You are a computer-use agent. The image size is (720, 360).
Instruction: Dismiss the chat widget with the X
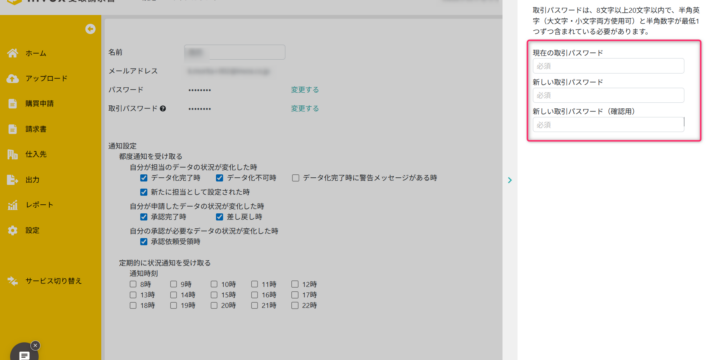[x=35, y=345]
